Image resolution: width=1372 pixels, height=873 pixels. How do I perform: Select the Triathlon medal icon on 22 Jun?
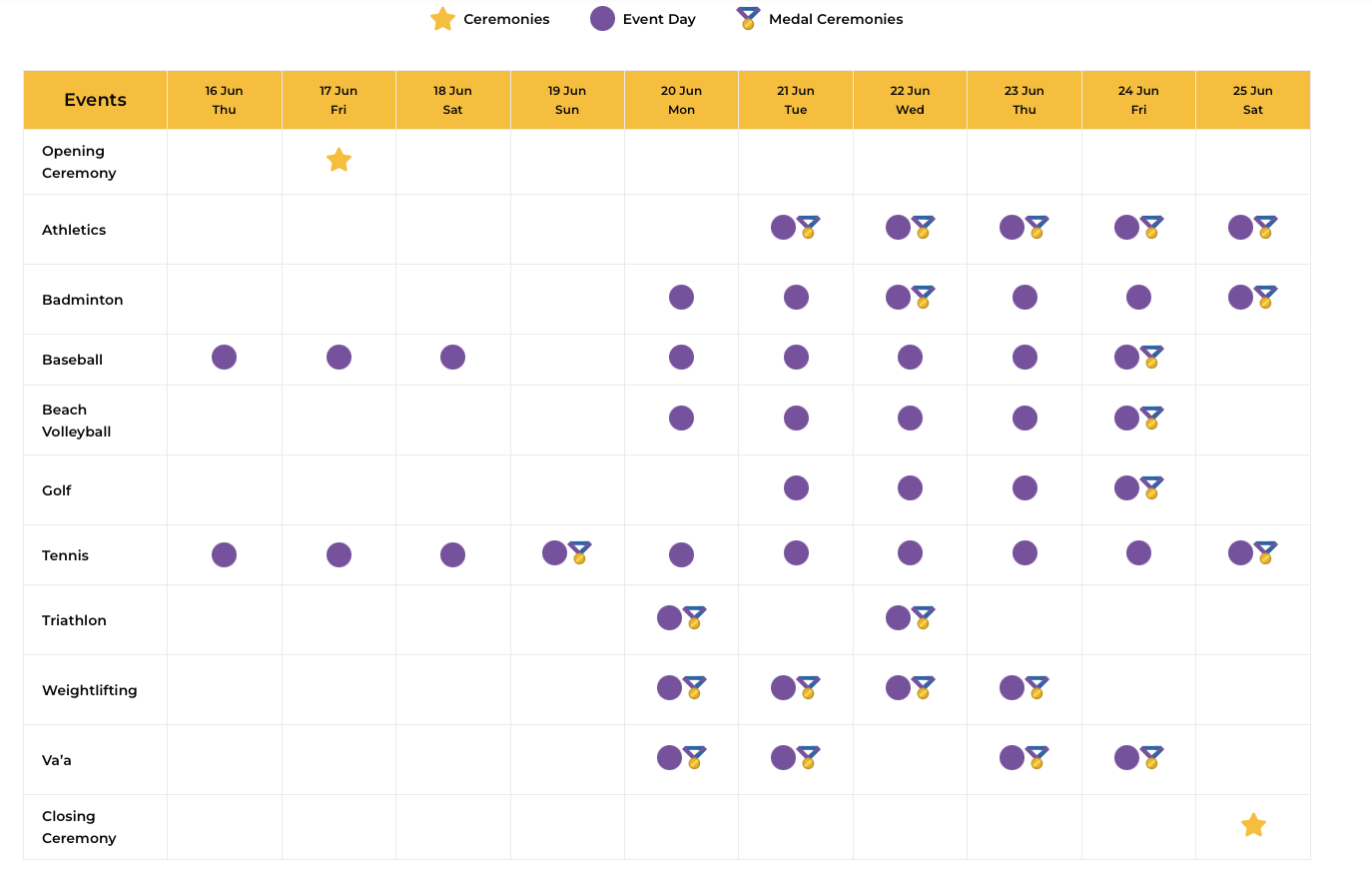point(923,617)
